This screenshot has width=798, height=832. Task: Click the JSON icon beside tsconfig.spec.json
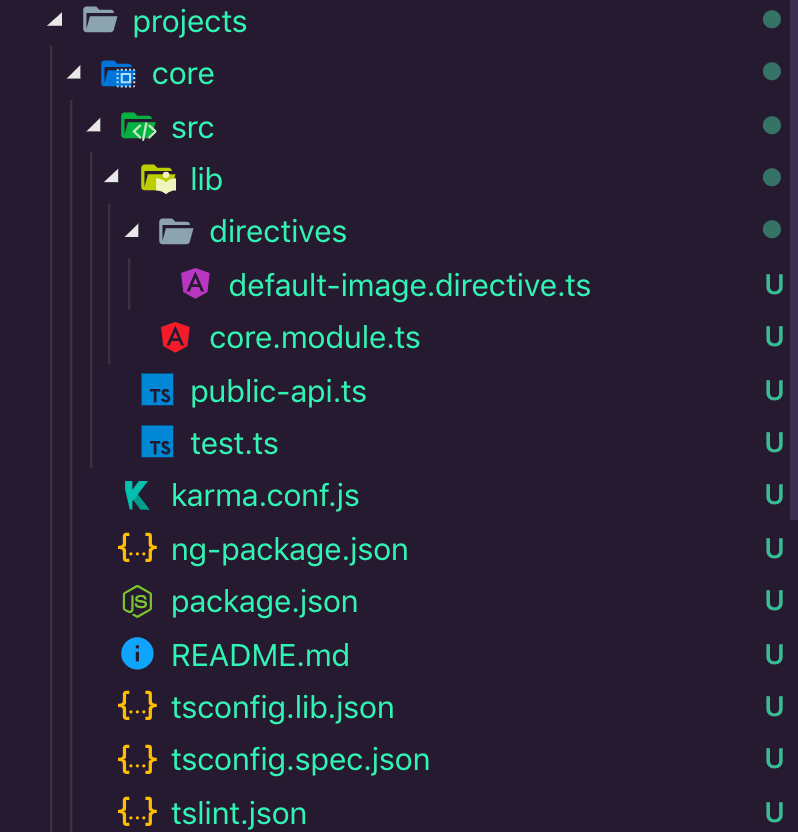click(138, 758)
